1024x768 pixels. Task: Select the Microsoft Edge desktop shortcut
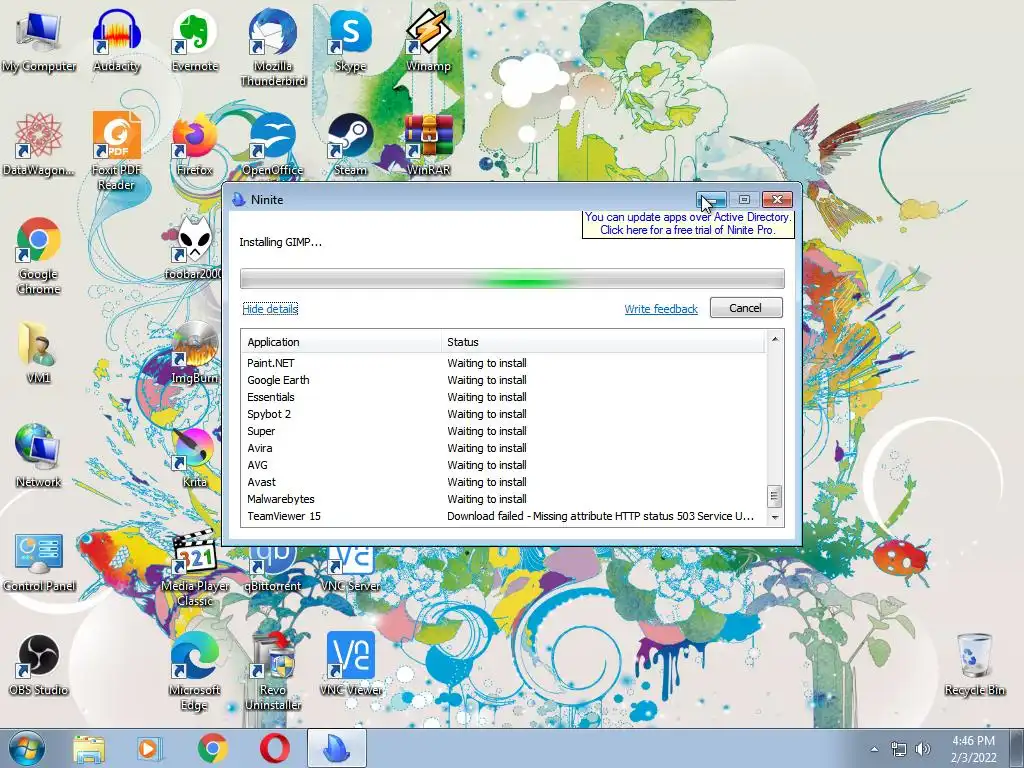click(x=195, y=671)
